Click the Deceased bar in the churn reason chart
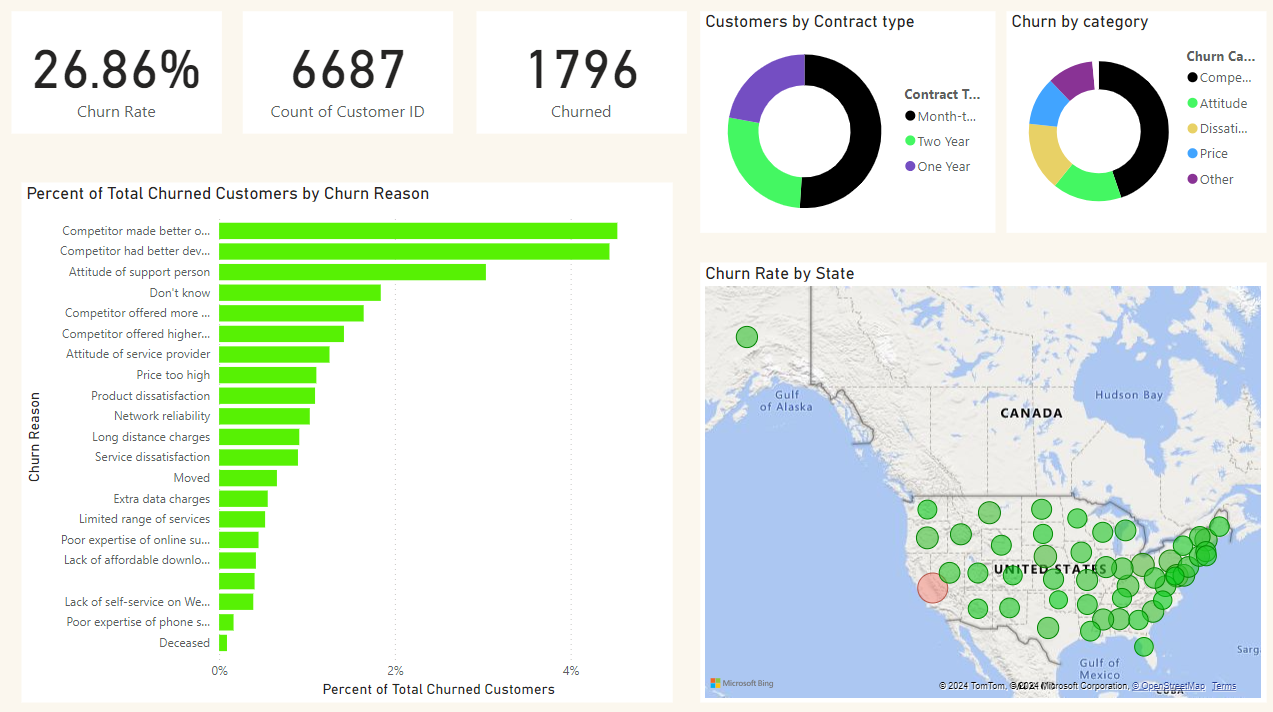This screenshot has width=1273, height=712. point(223,641)
